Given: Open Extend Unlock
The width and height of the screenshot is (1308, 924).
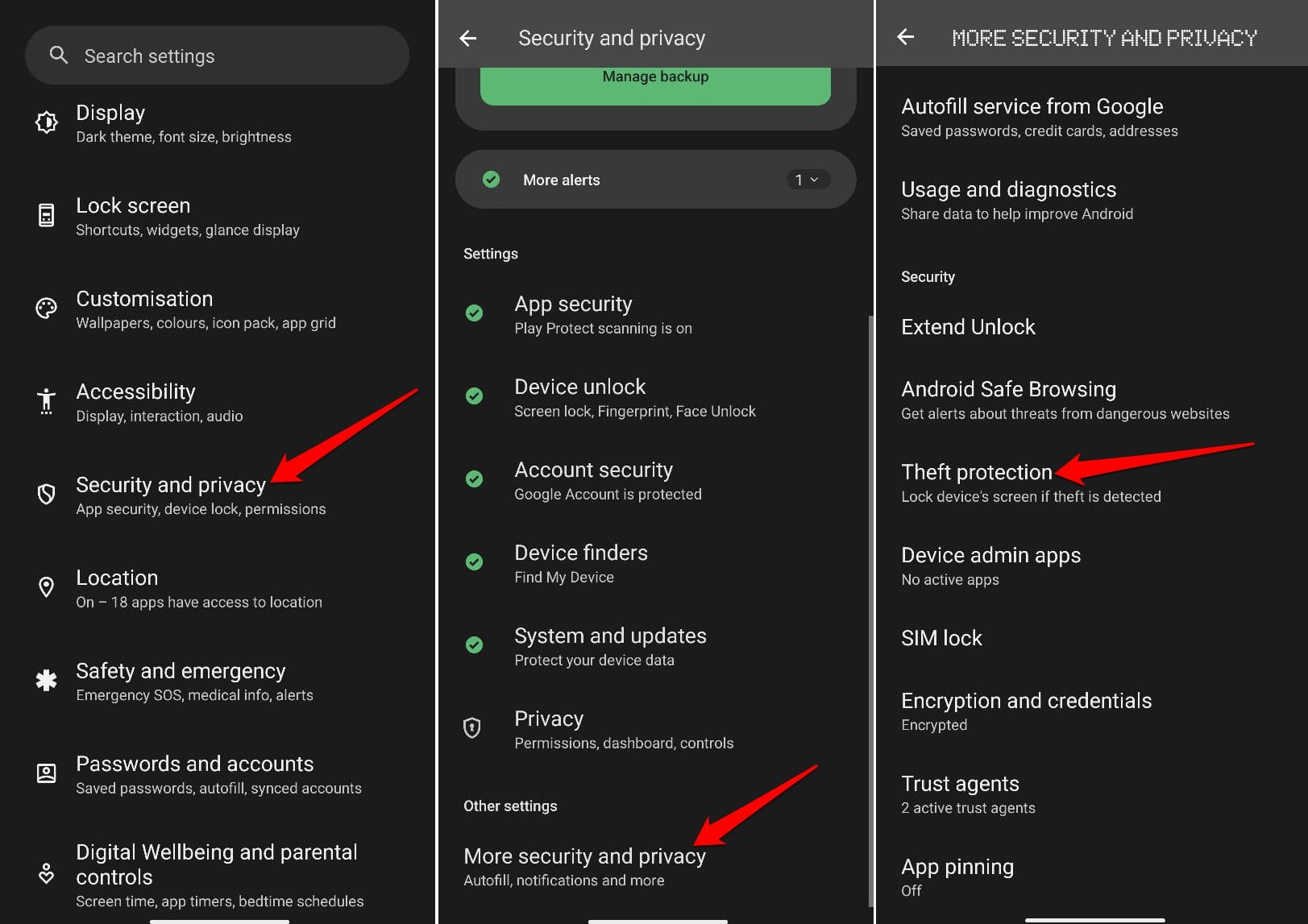Looking at the screenshot, I should click(1092, 327).
